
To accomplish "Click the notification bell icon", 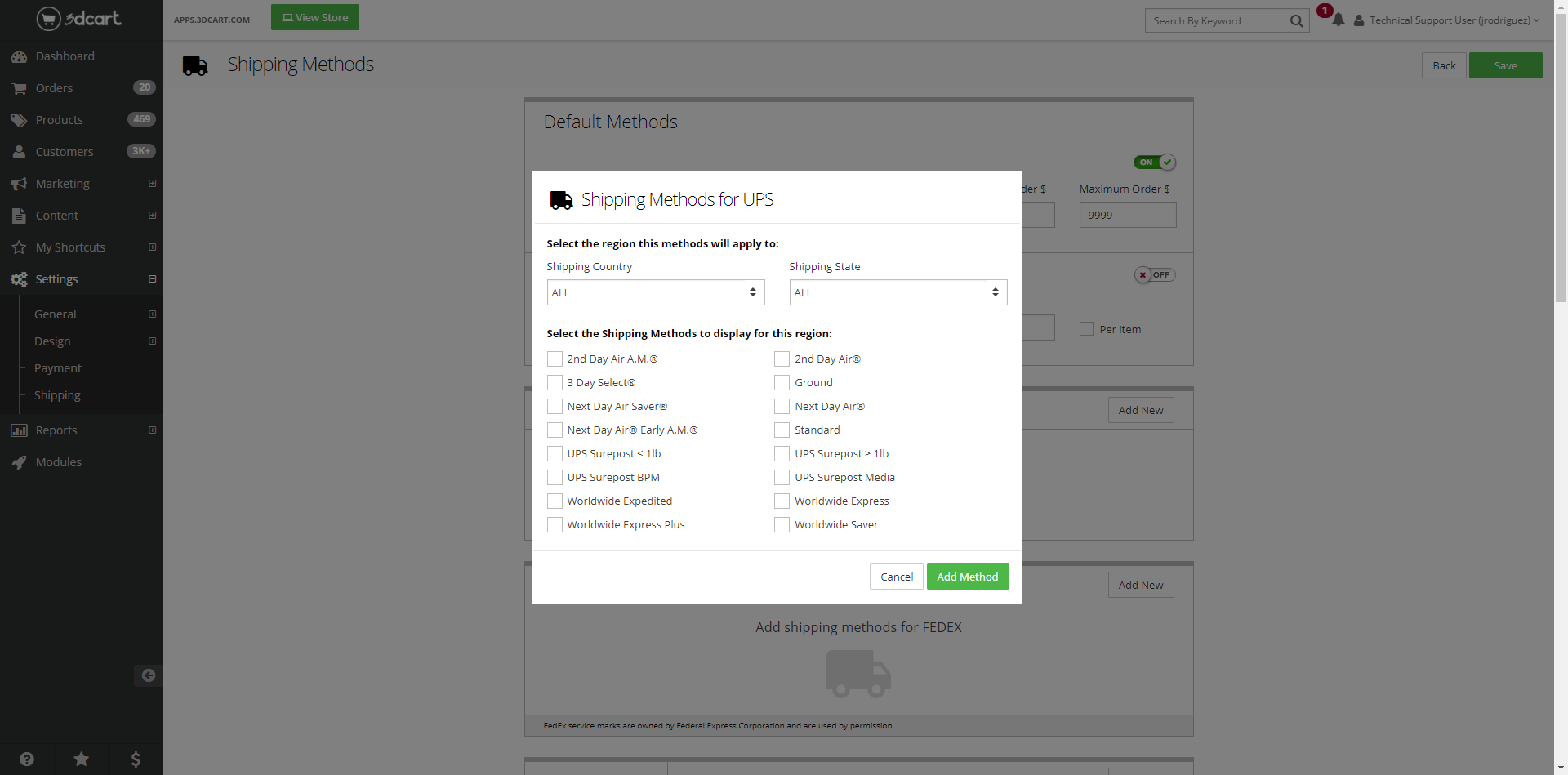I will [x=1338, y=20].
